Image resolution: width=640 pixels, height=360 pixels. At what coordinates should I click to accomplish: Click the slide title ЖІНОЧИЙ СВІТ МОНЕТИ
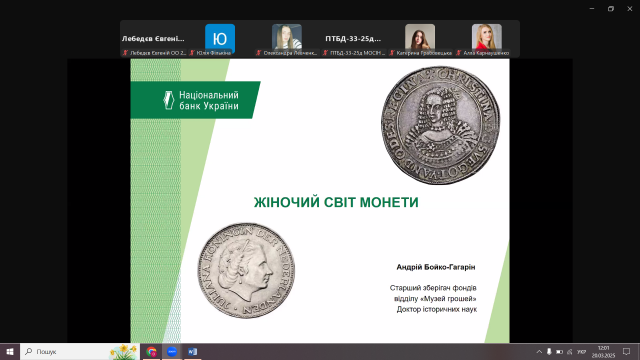336,202
